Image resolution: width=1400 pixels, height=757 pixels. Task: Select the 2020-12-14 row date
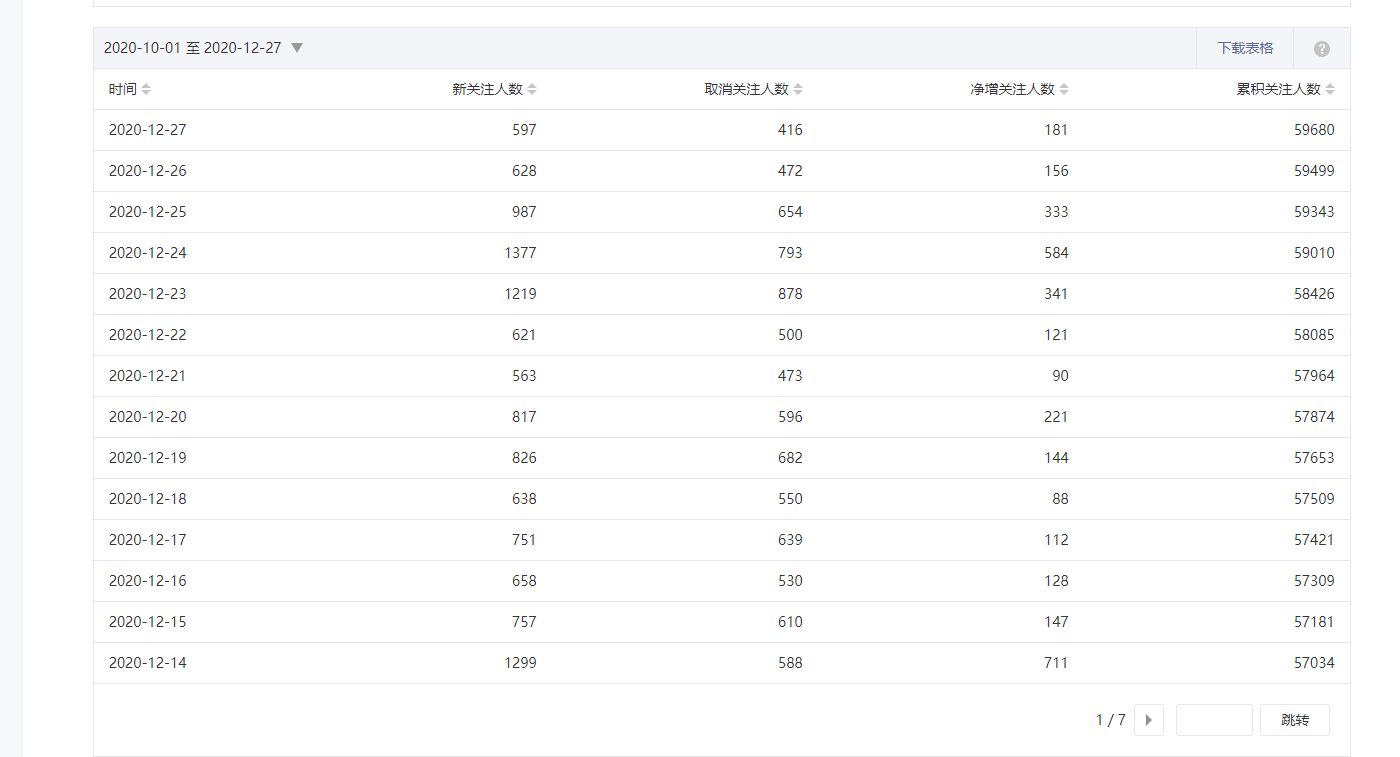(148, 663)
